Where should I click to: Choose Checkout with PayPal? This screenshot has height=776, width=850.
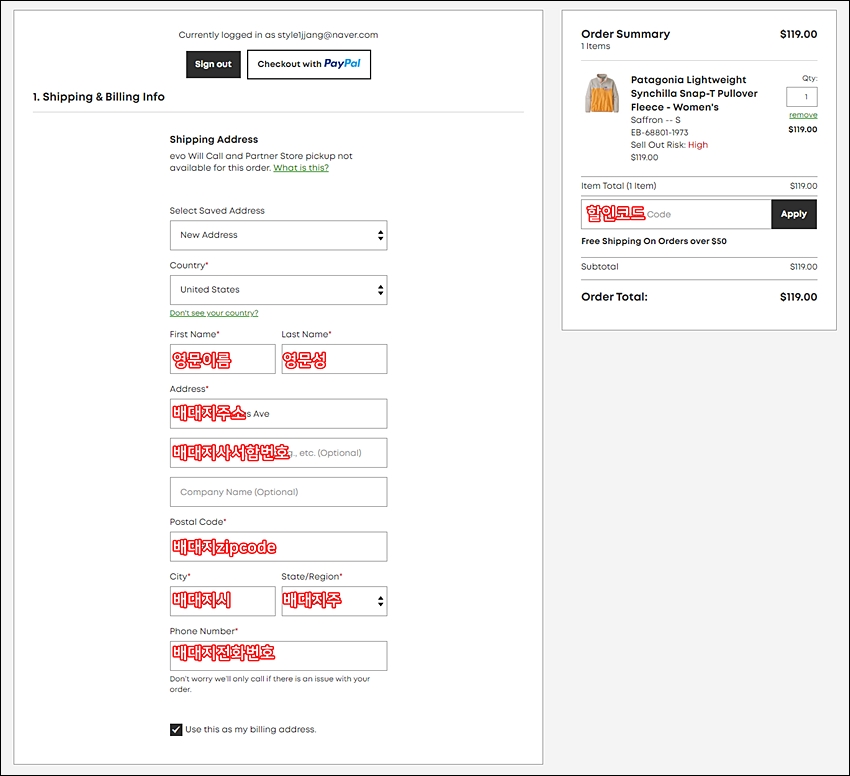[x=309, y=65]
